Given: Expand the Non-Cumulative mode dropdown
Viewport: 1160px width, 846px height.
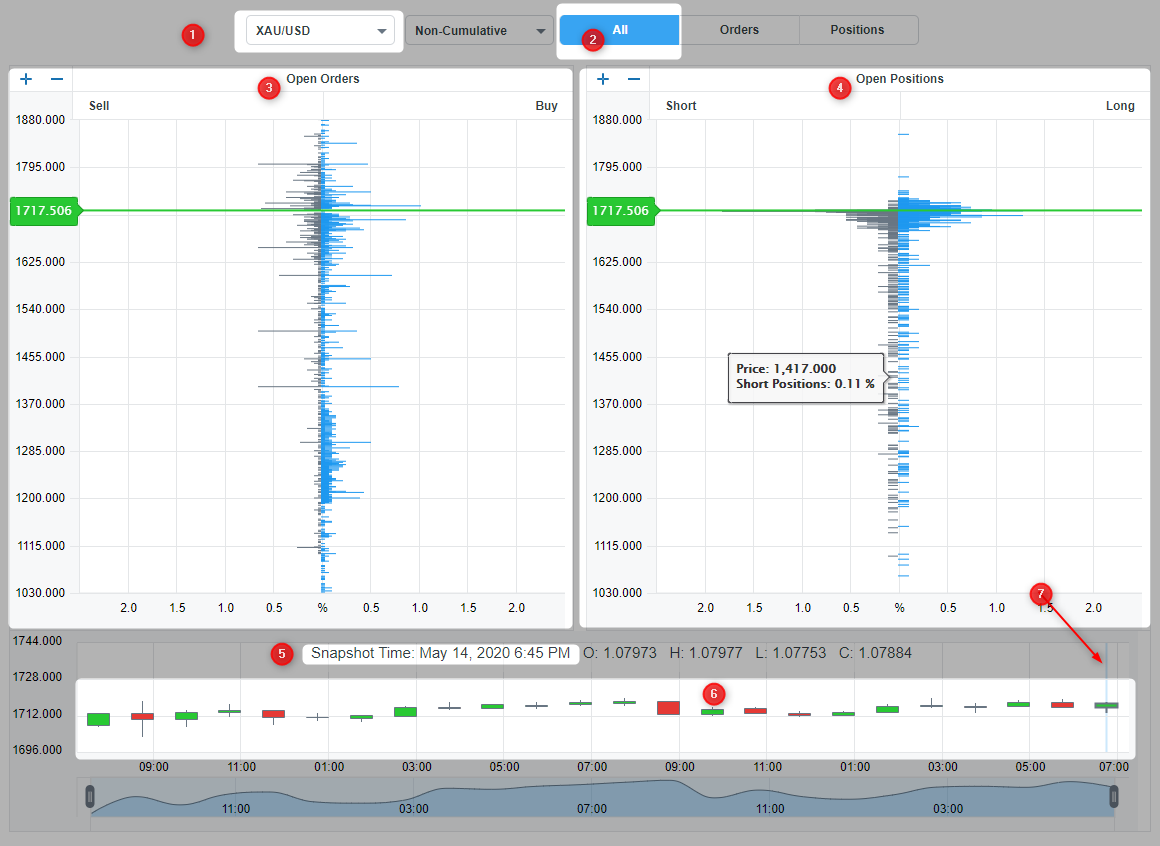Looking at the screenshot, I should point(478,31).
